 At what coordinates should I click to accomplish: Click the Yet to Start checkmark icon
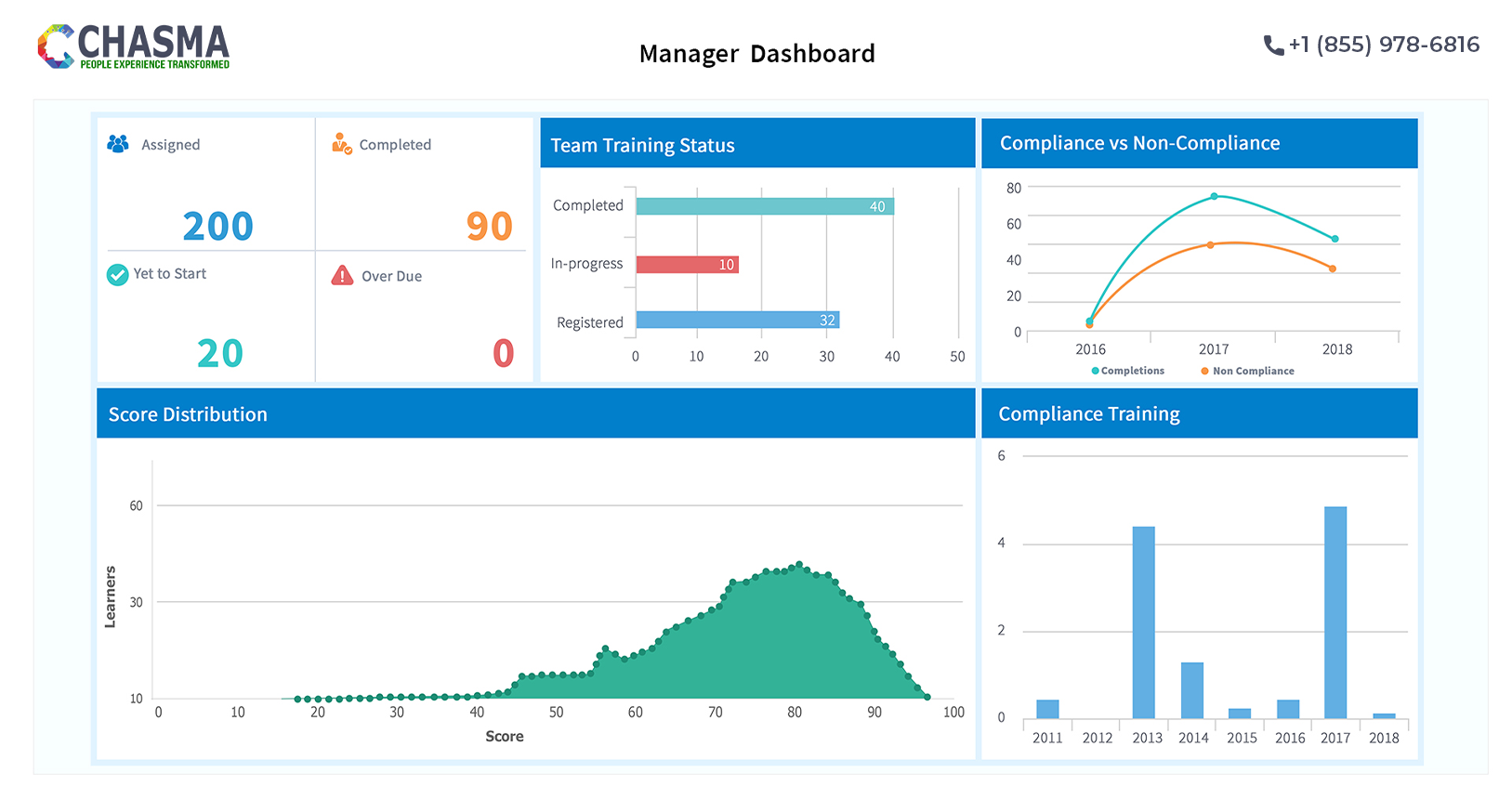[x=117, y=275]
